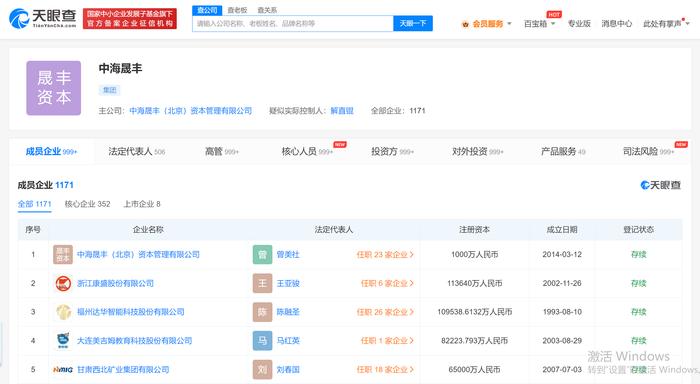Open the crown icon beside 会员服务

(465, 24)
